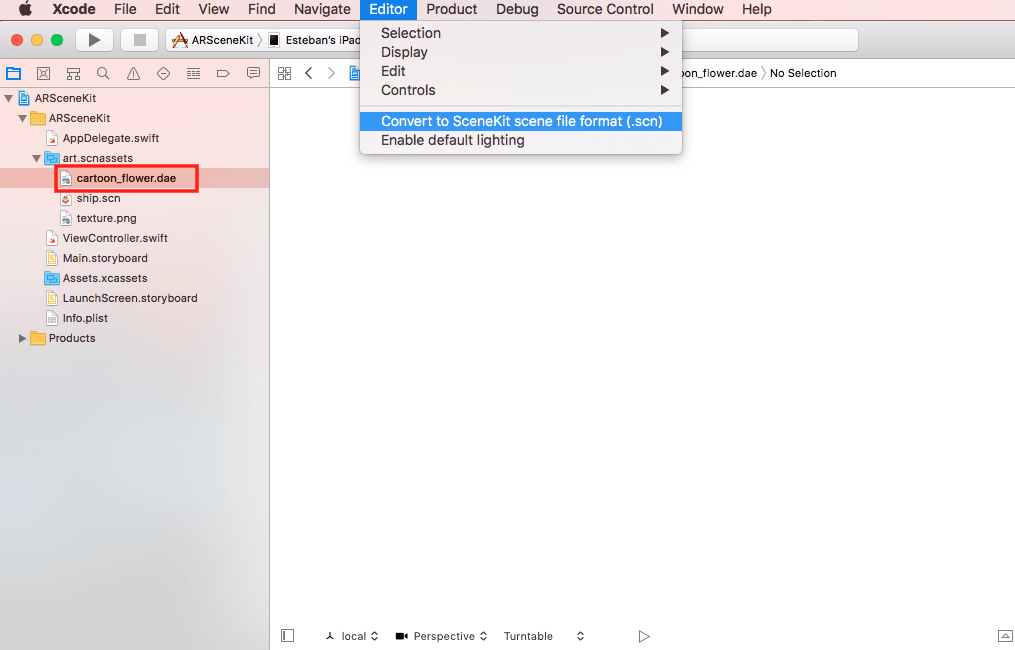Click the related items grid icon

(284, 73)
